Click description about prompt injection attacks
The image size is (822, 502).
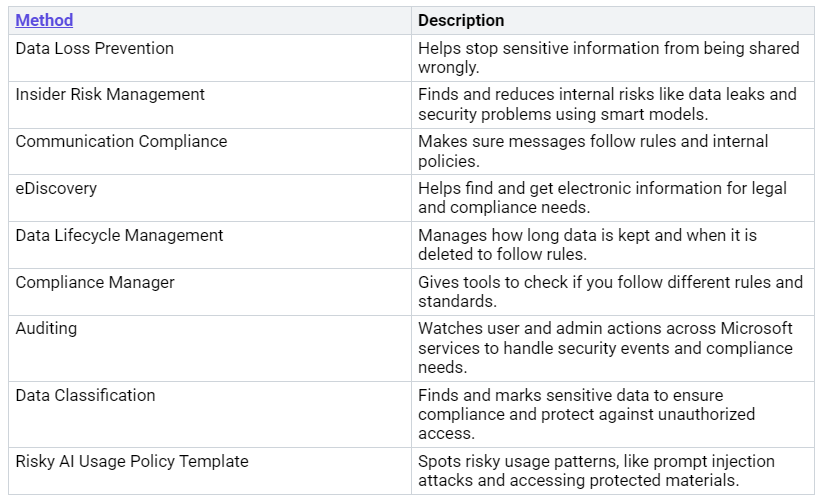[x=596, y=471]
